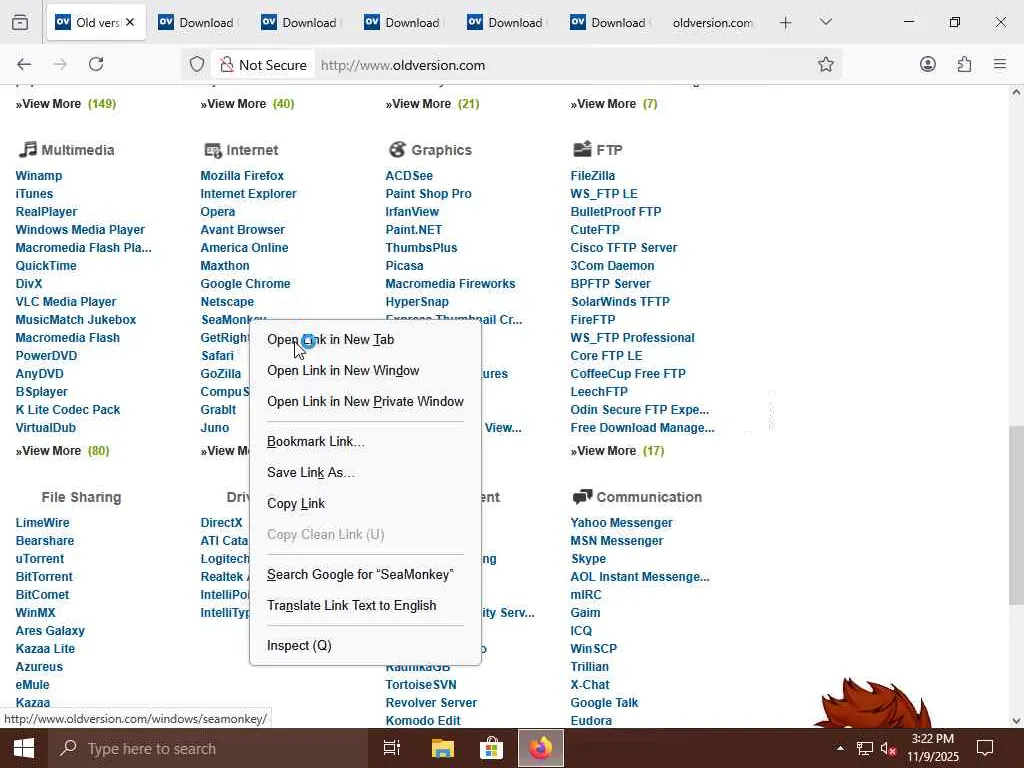Click the Firefox taskbar icon

click(541, 748)
